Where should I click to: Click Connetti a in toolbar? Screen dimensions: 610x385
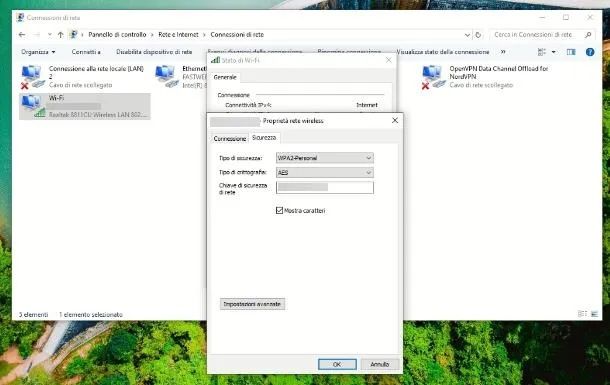[x=86, y=52]
